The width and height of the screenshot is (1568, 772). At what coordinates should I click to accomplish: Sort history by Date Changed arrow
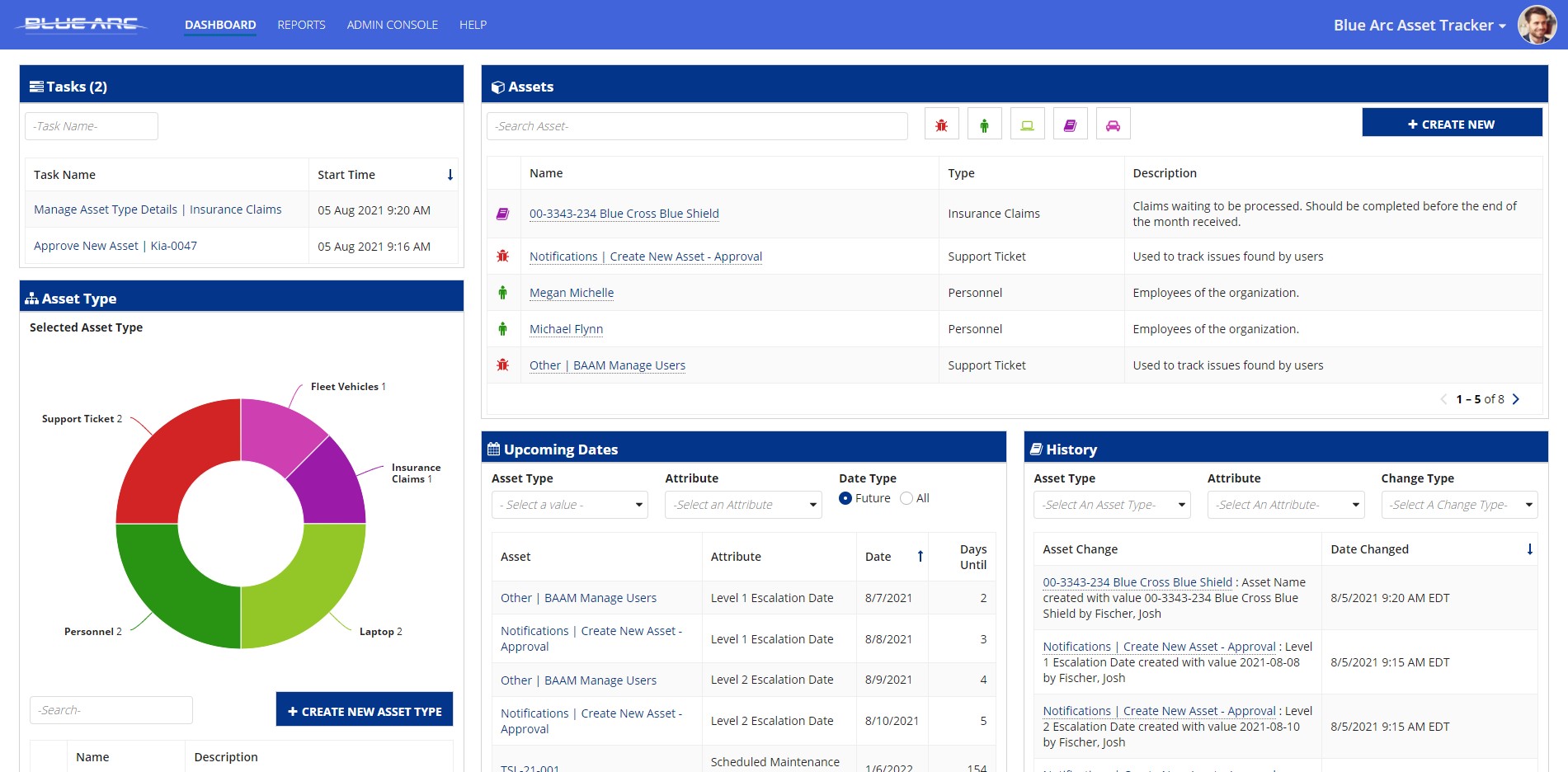pos(1529,549)
